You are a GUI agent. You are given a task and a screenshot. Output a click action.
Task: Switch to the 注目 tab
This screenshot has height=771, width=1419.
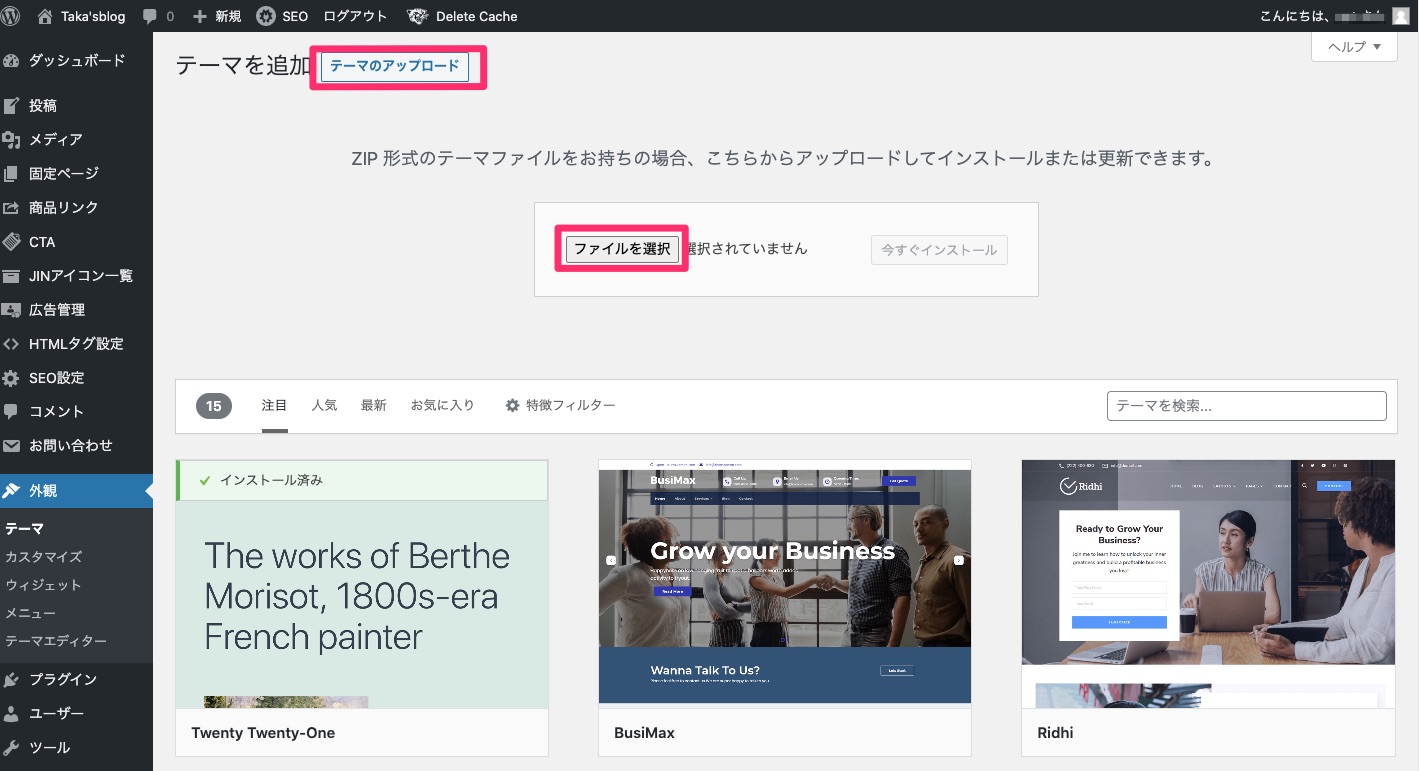click(275, 405)
